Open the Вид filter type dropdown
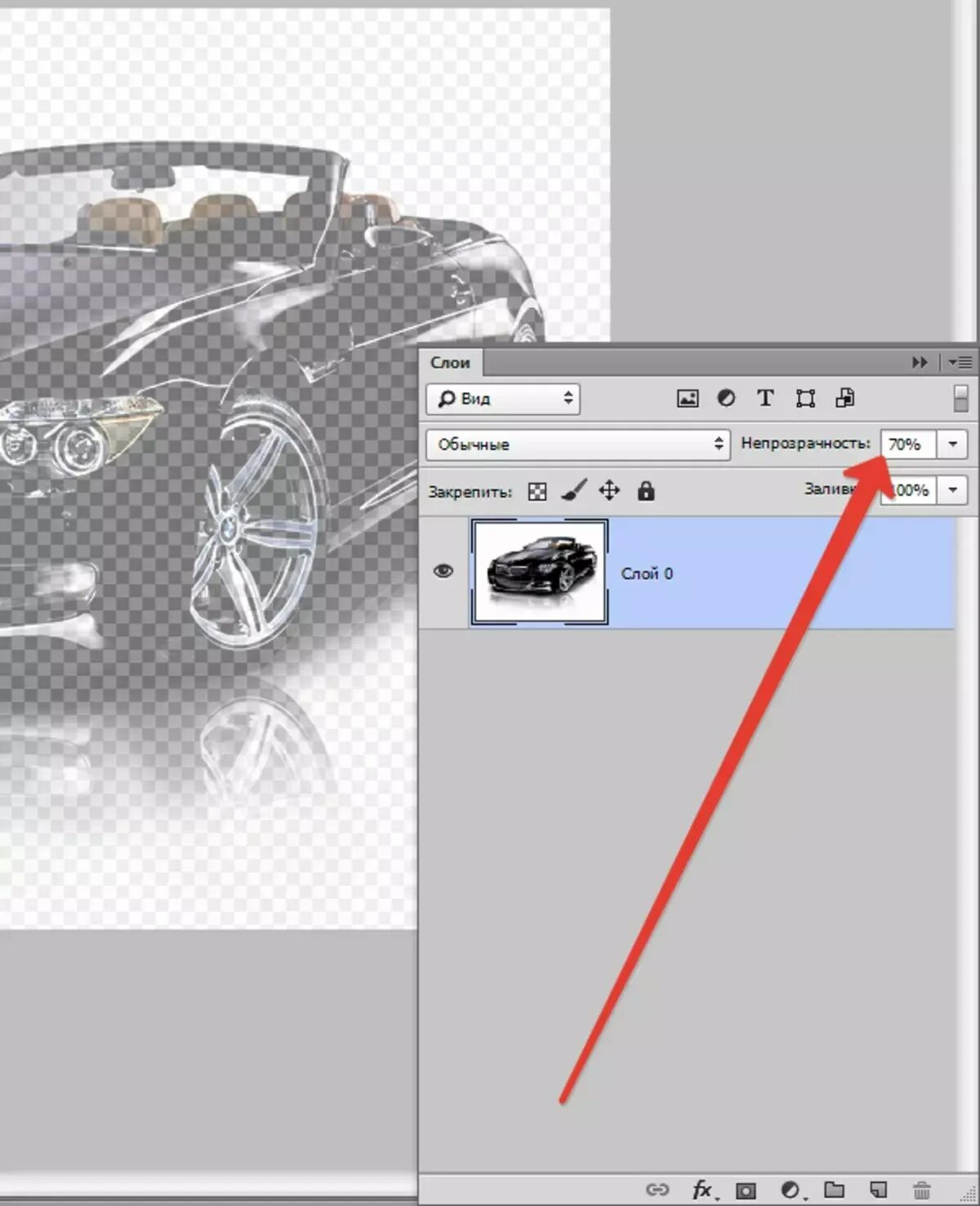Screen dimensions: 980x1206 (503, 399)
